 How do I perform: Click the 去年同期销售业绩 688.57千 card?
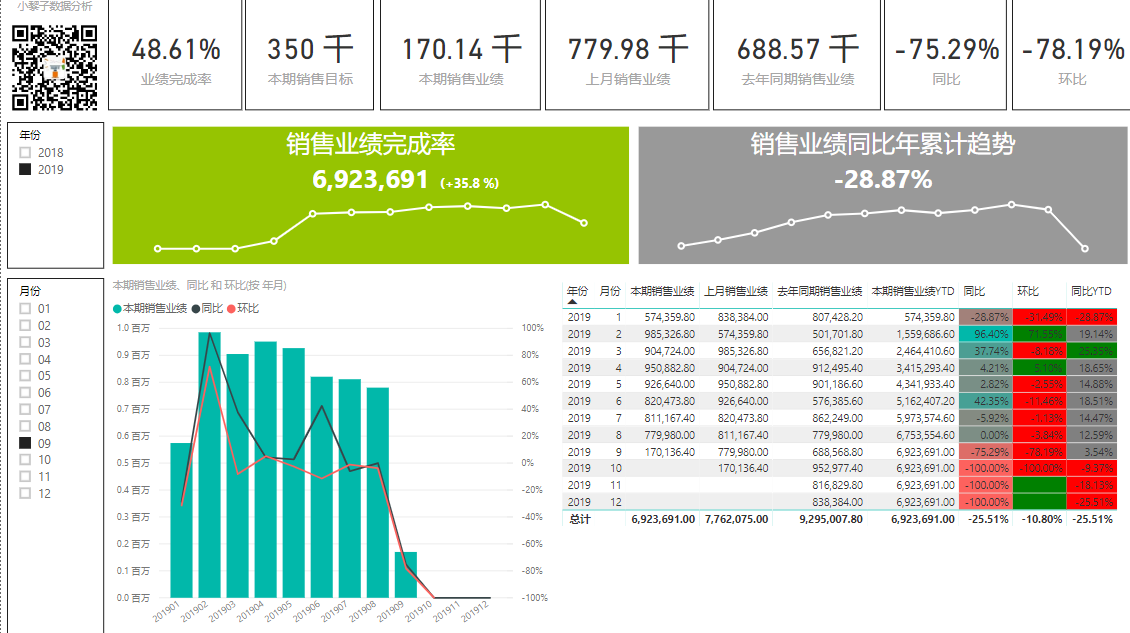click(797, 55)
